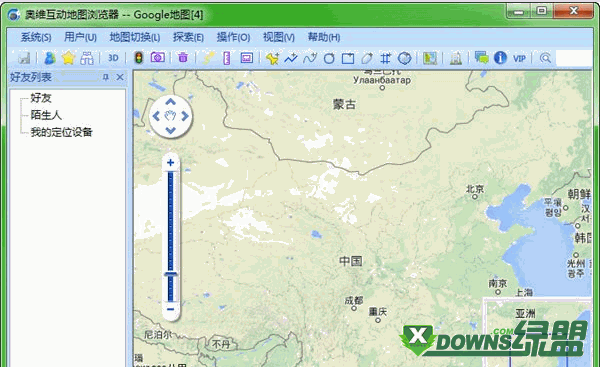Open the 探索(E) menu
The width and height of the screenshot is (600, 367).
click(188, 37)
